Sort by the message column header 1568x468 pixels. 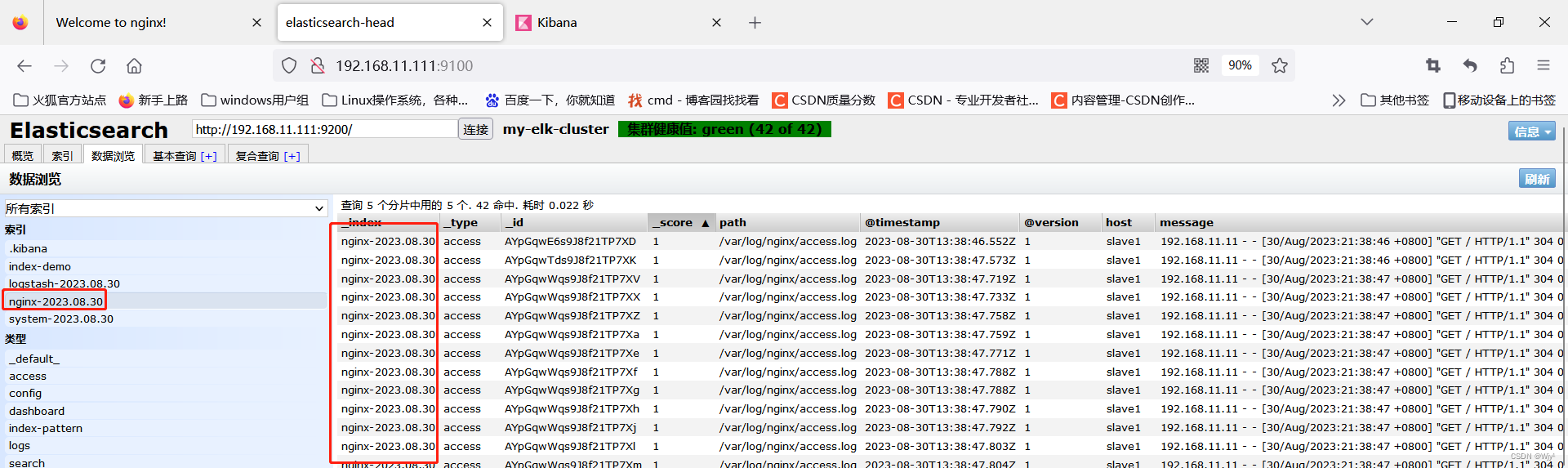[1359, 222]
